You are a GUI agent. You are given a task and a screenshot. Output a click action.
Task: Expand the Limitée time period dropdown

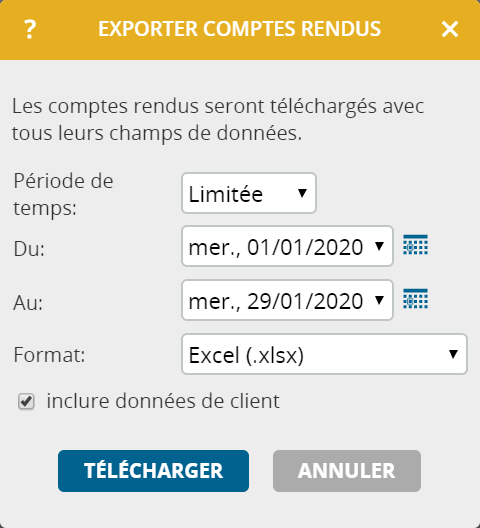tap(249, 193)
